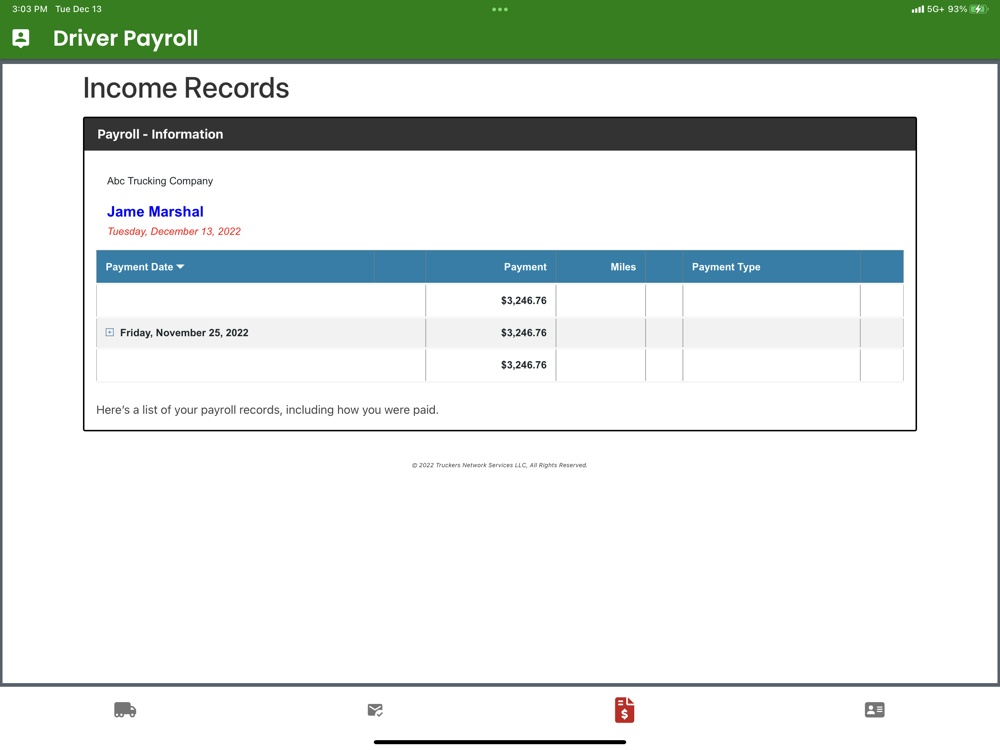Tap the three-dot multitasking indicator at top
The width and height of the screenshot is (1000, 750).
[500, 10]
